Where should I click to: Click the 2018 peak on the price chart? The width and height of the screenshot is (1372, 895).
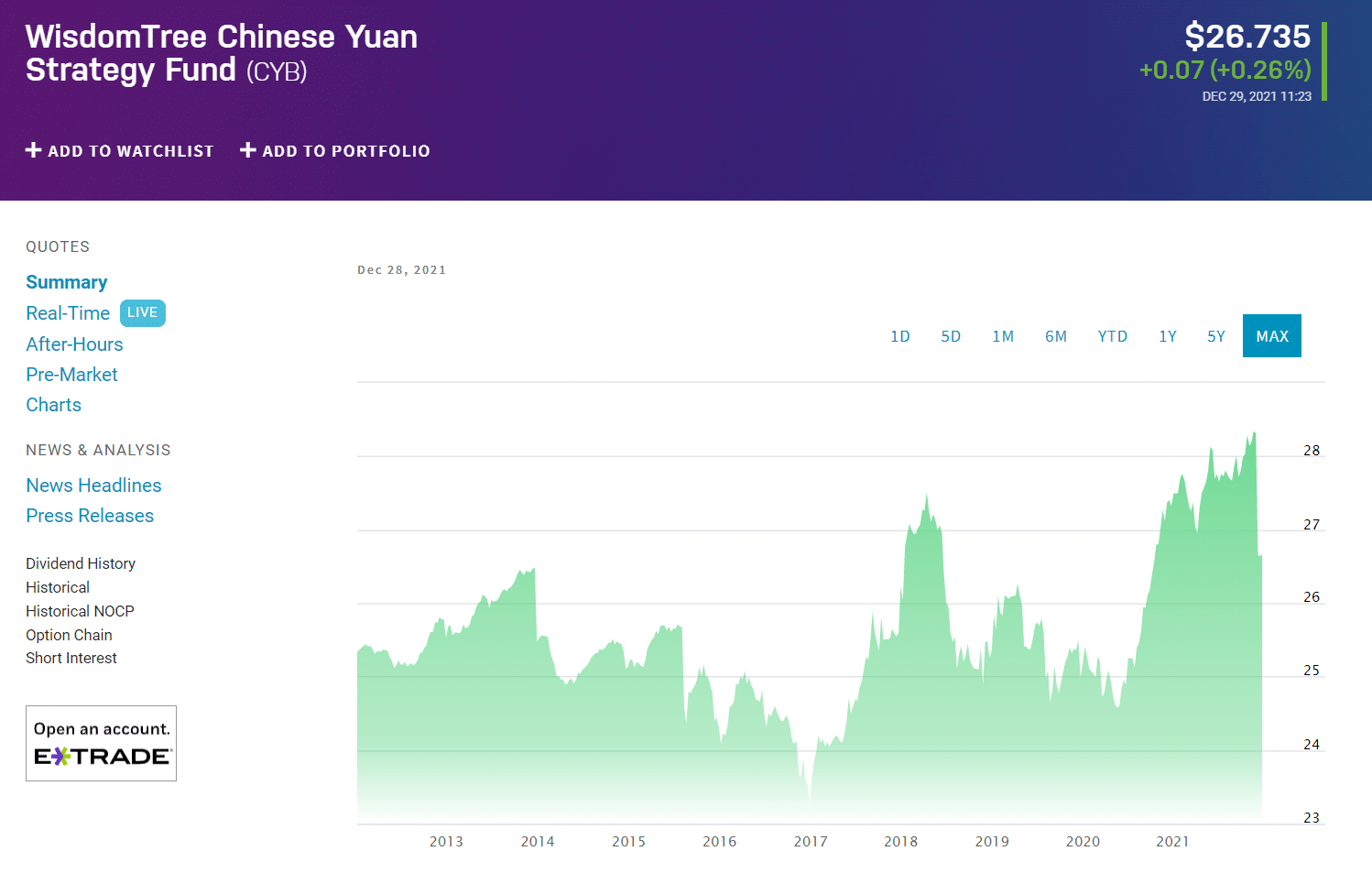point(926,497)
